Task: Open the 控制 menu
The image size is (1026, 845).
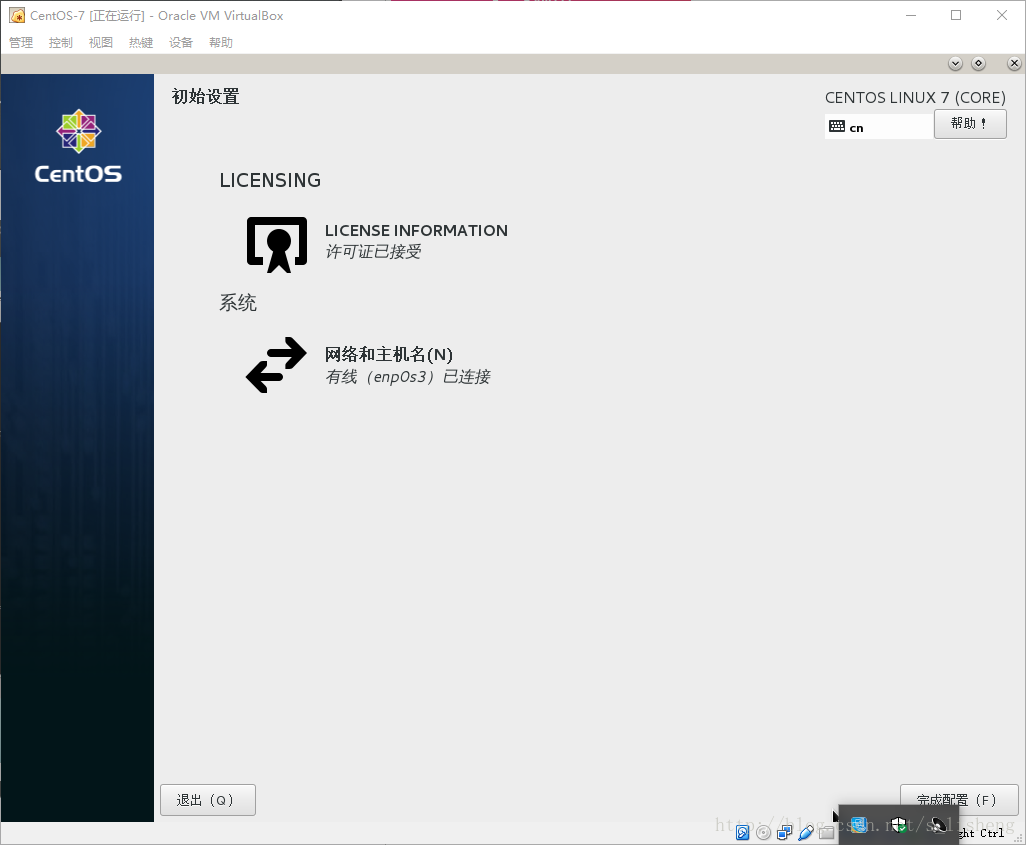Action: point(61,43)
